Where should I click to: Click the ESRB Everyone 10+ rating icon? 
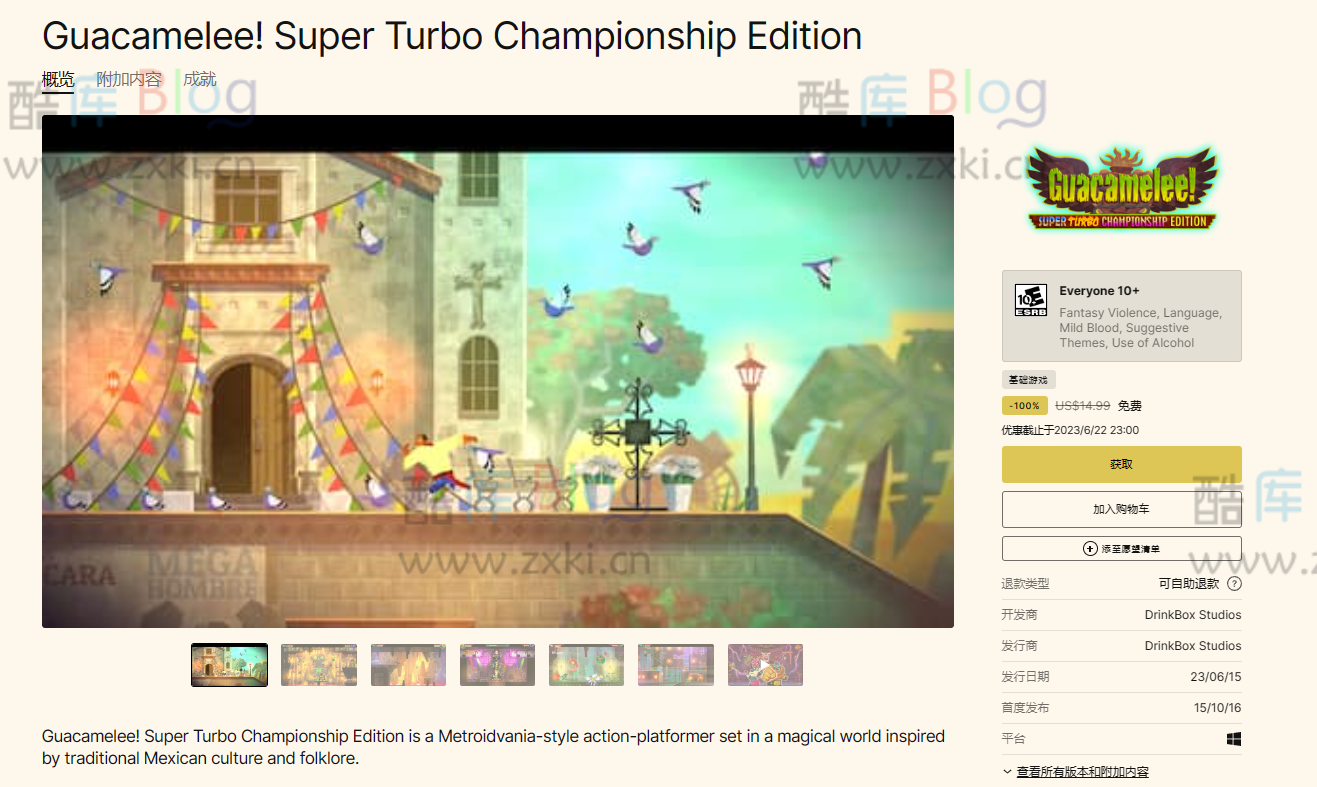point(1031,300)
